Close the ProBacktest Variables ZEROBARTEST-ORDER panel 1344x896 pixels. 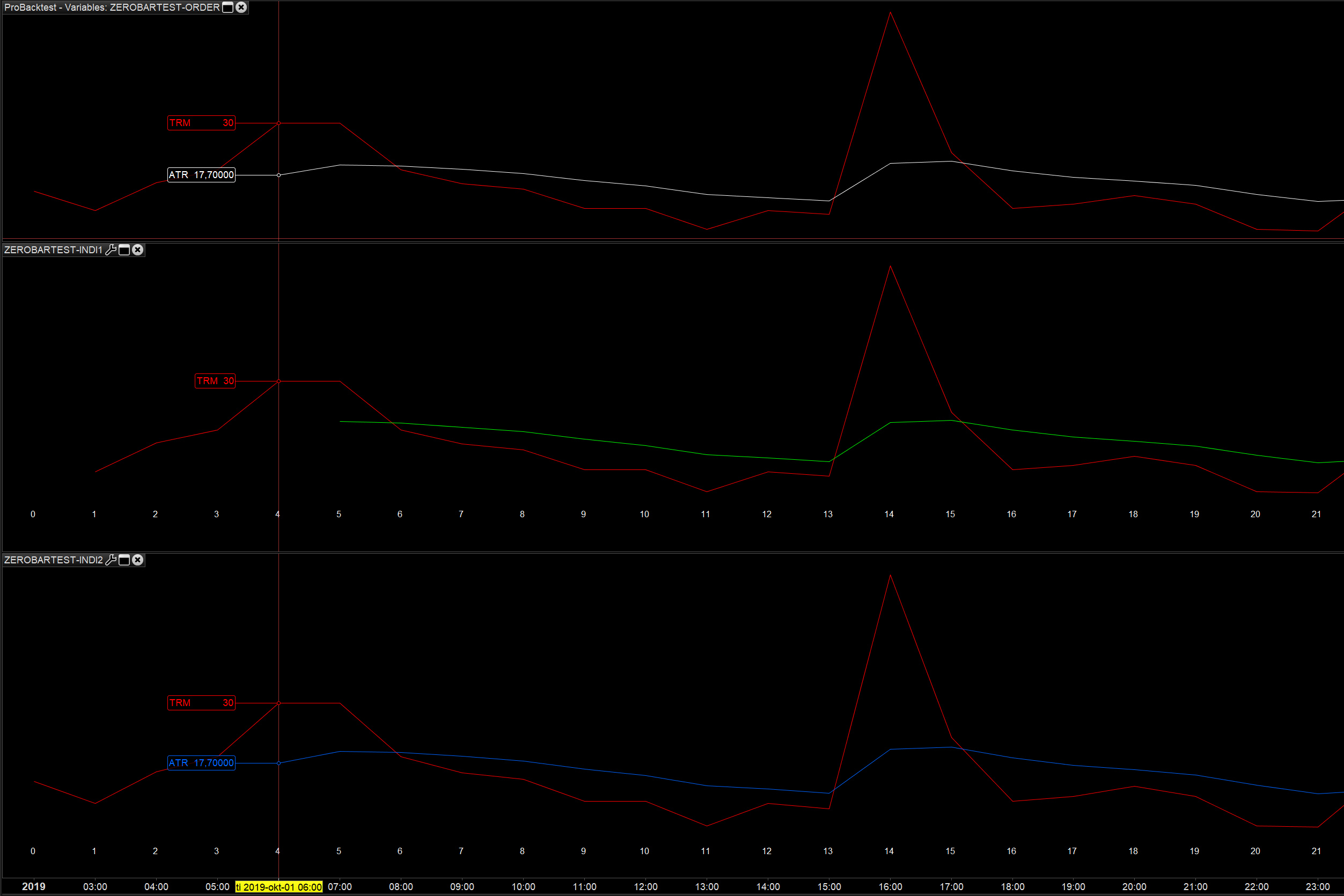[241, 8]
